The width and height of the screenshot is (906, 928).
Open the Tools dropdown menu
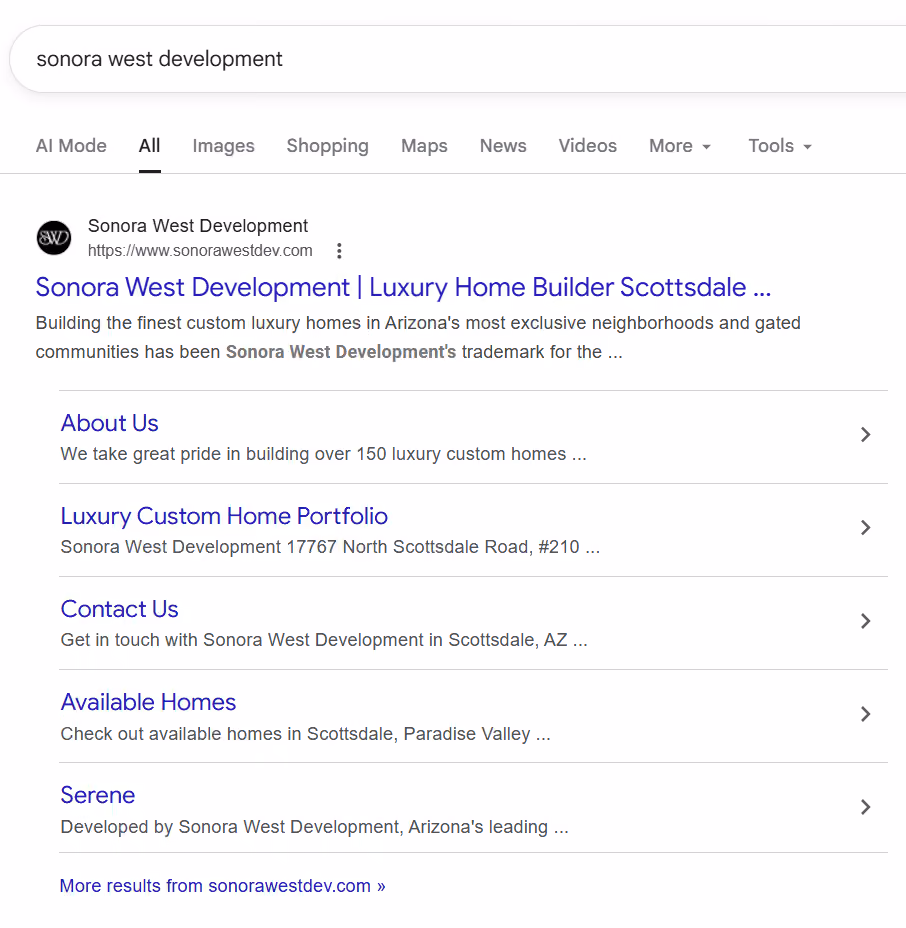coord(780,146)
